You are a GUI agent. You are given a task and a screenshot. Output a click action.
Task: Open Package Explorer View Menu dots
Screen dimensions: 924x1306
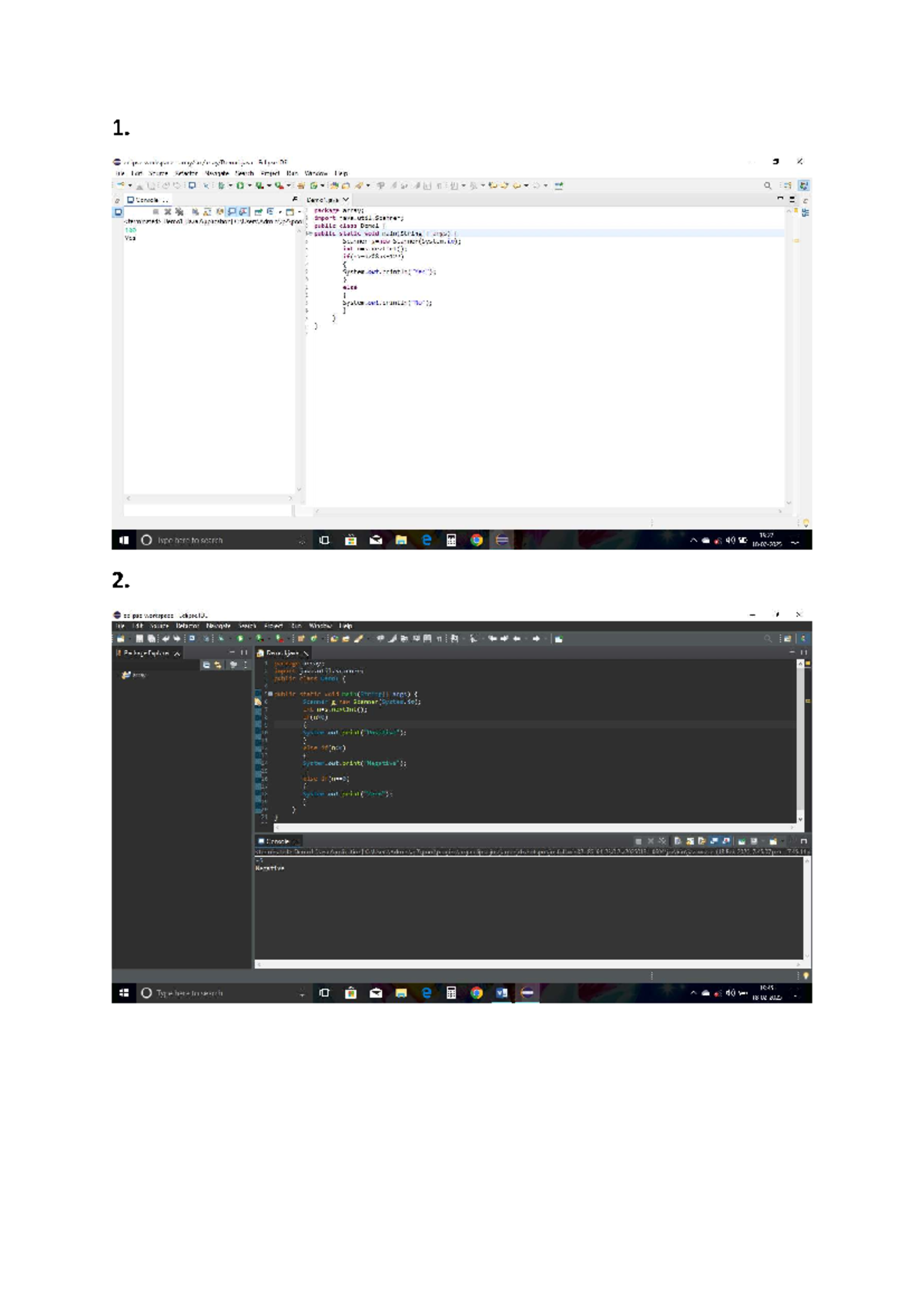point(246,665)
